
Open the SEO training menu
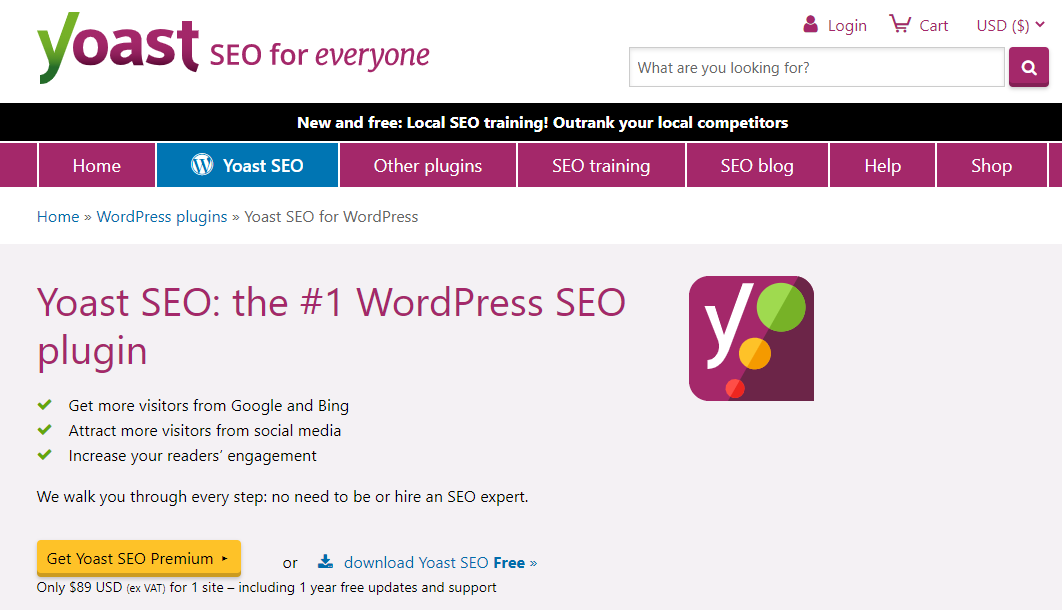point(601,165)
